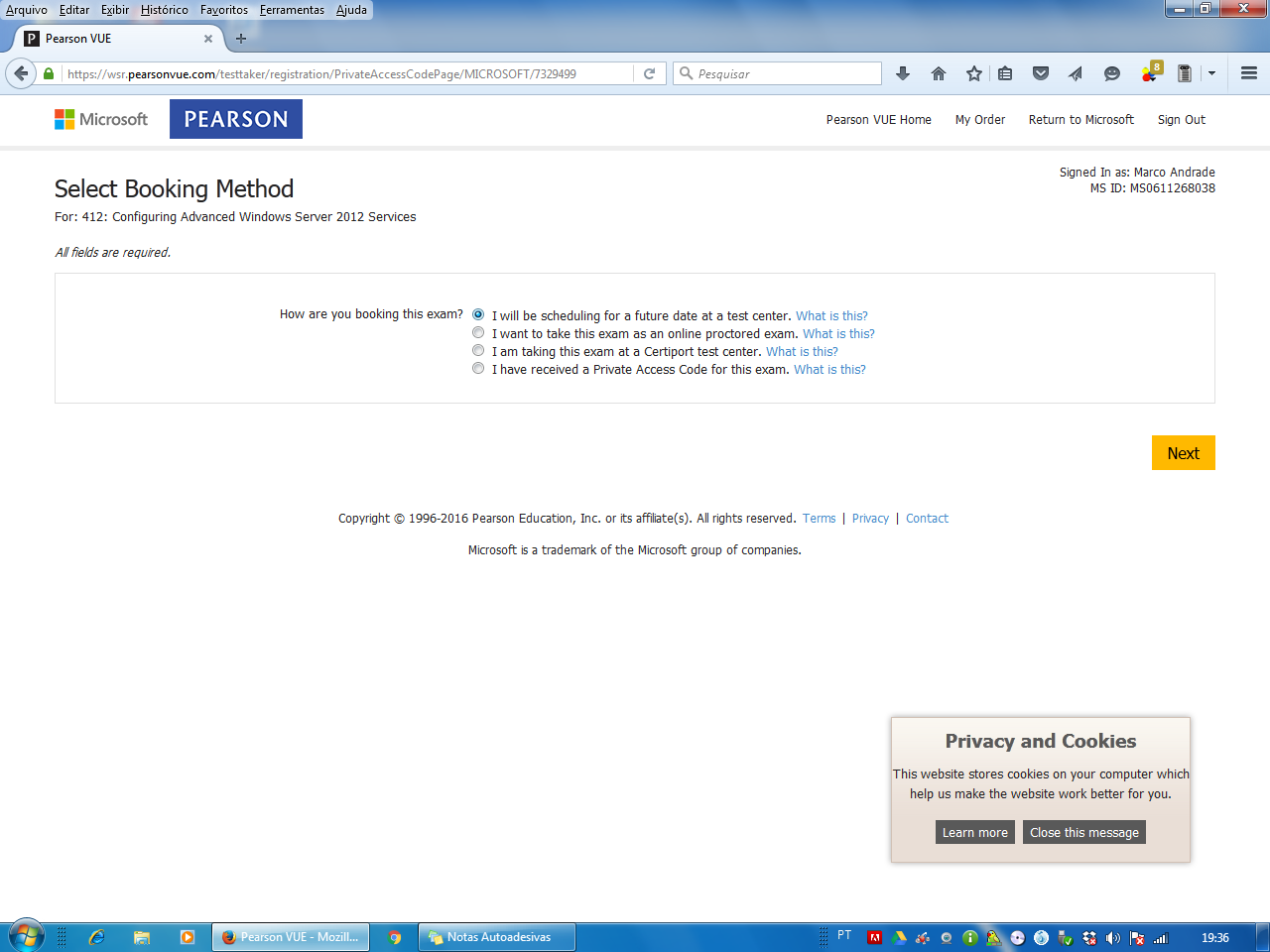The height and width of the screenshot is (952, 1270).
Task: Click 'What is this?' for online proctored exam
Action: pyautogui.click(x=838, y=334)
